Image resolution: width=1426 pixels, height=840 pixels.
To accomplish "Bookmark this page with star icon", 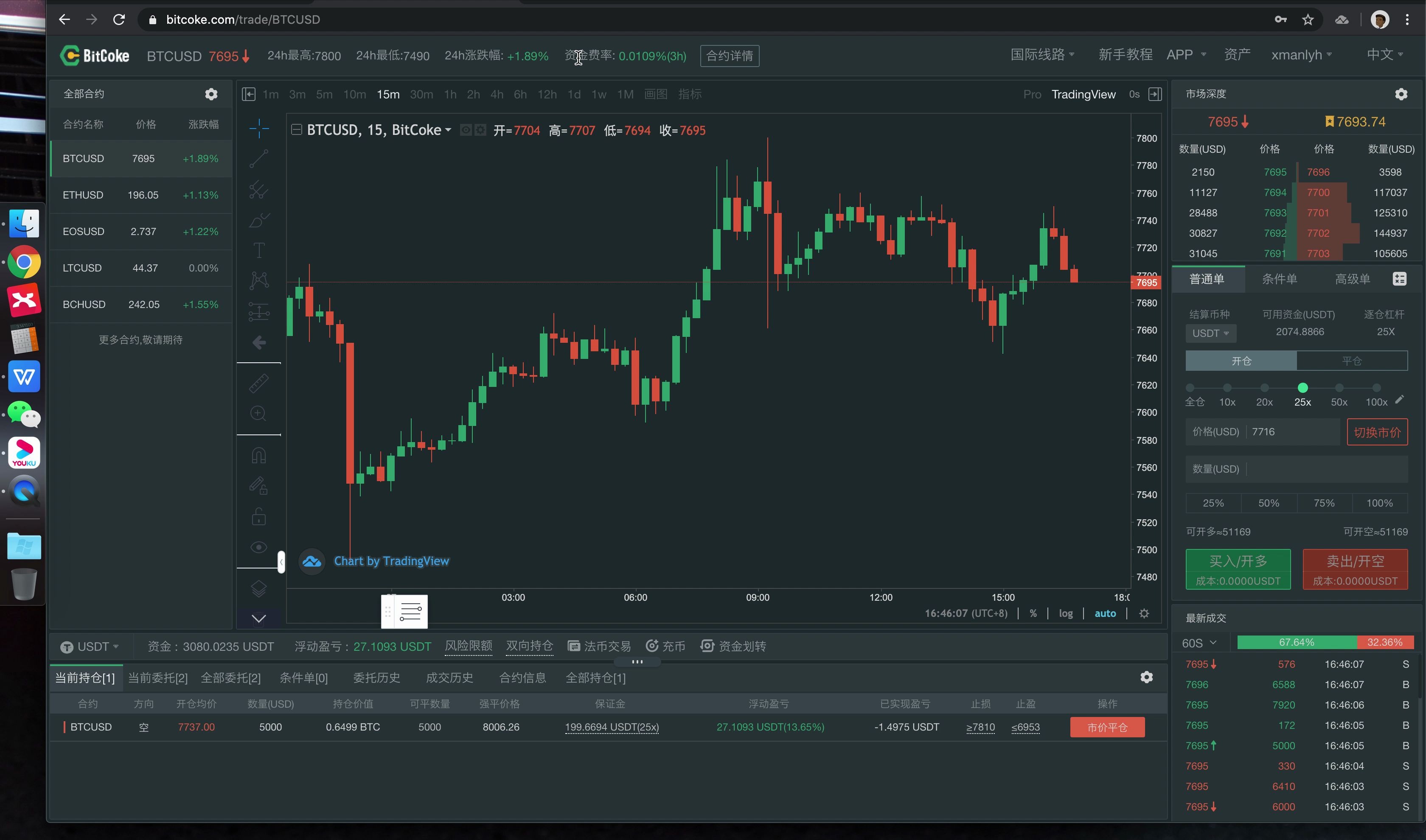I will tap(1308, 20).
